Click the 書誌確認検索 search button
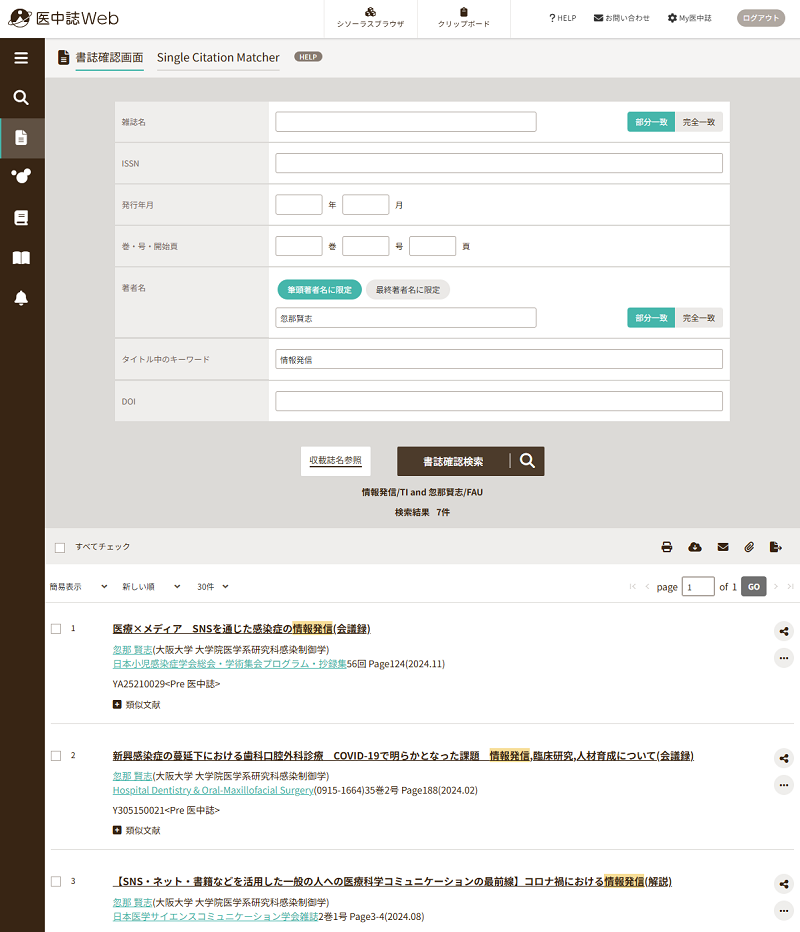The height and width of the screenshot is (932, 800). pos(471,461)
